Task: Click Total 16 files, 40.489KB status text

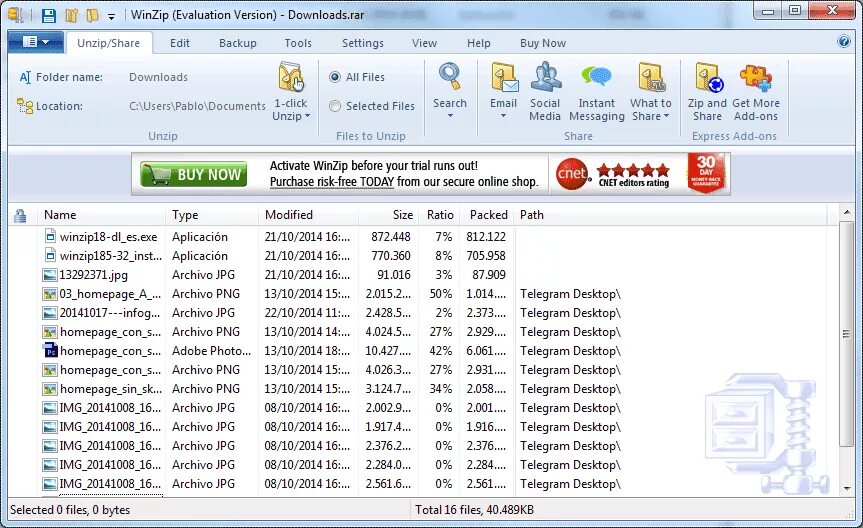Action: point(474,510)
